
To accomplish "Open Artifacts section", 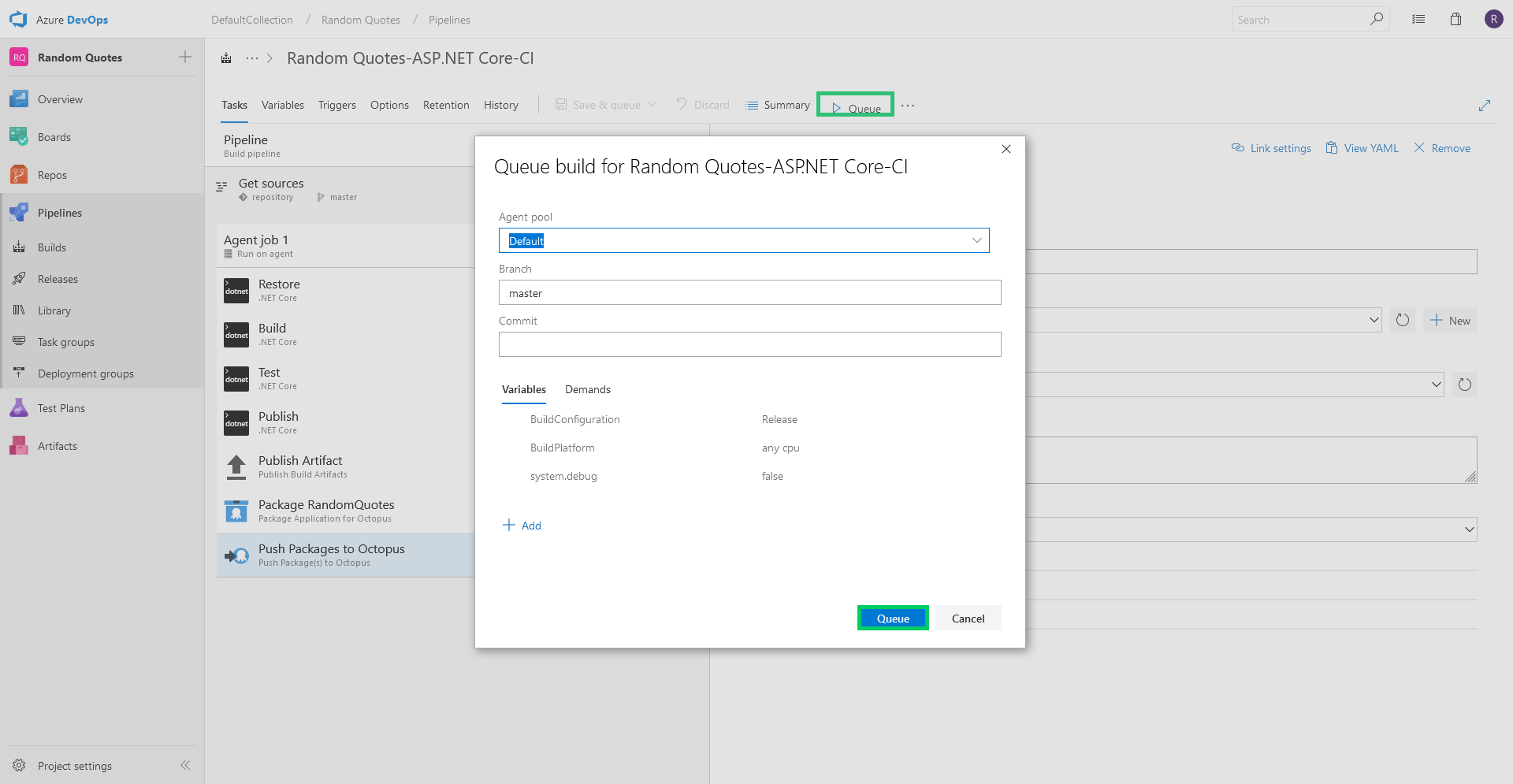I will tap(58, 446).
